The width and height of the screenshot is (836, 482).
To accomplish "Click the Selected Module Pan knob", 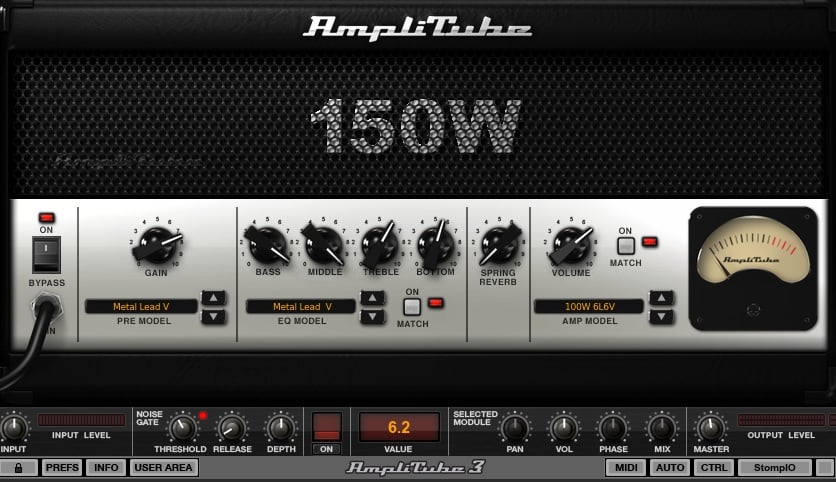I will [515, 428].
